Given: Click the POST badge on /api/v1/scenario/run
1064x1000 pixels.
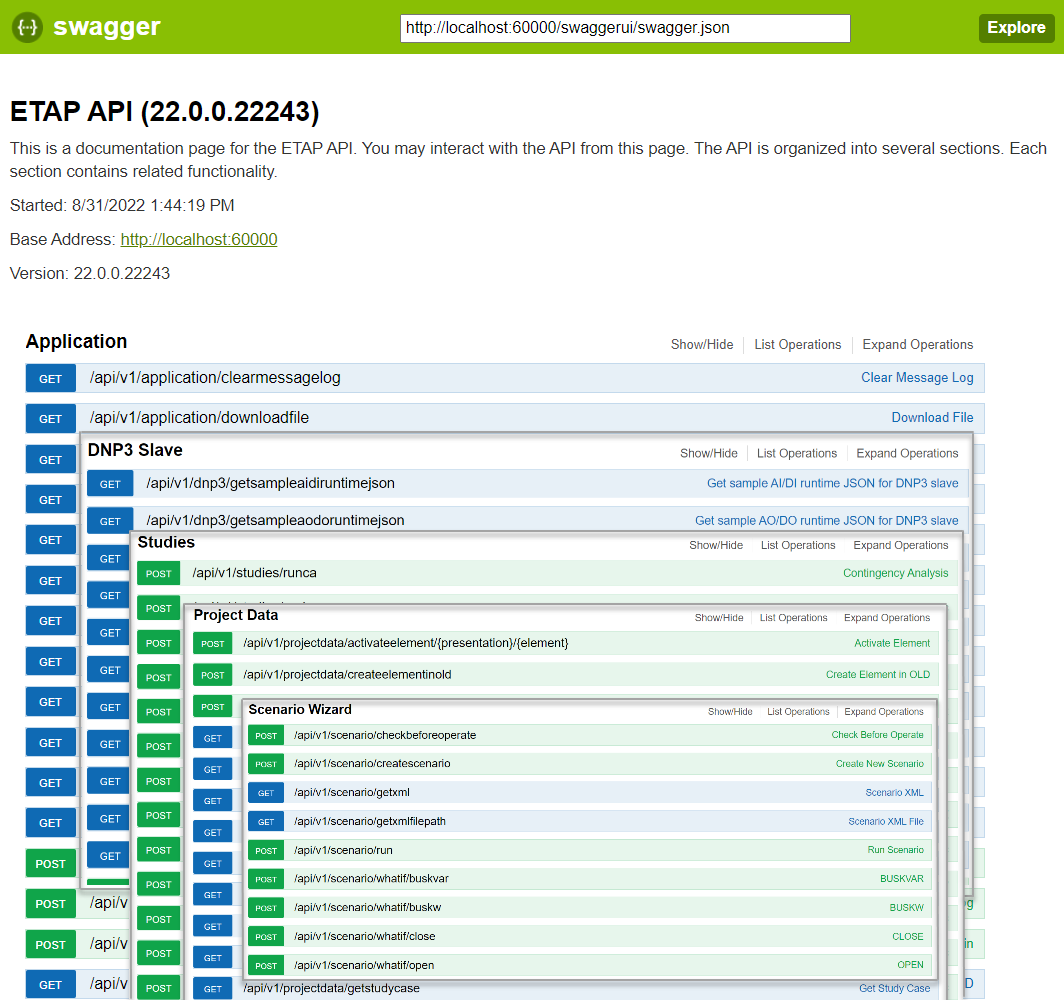Looking at the screenshot, I should pos(265,850).
